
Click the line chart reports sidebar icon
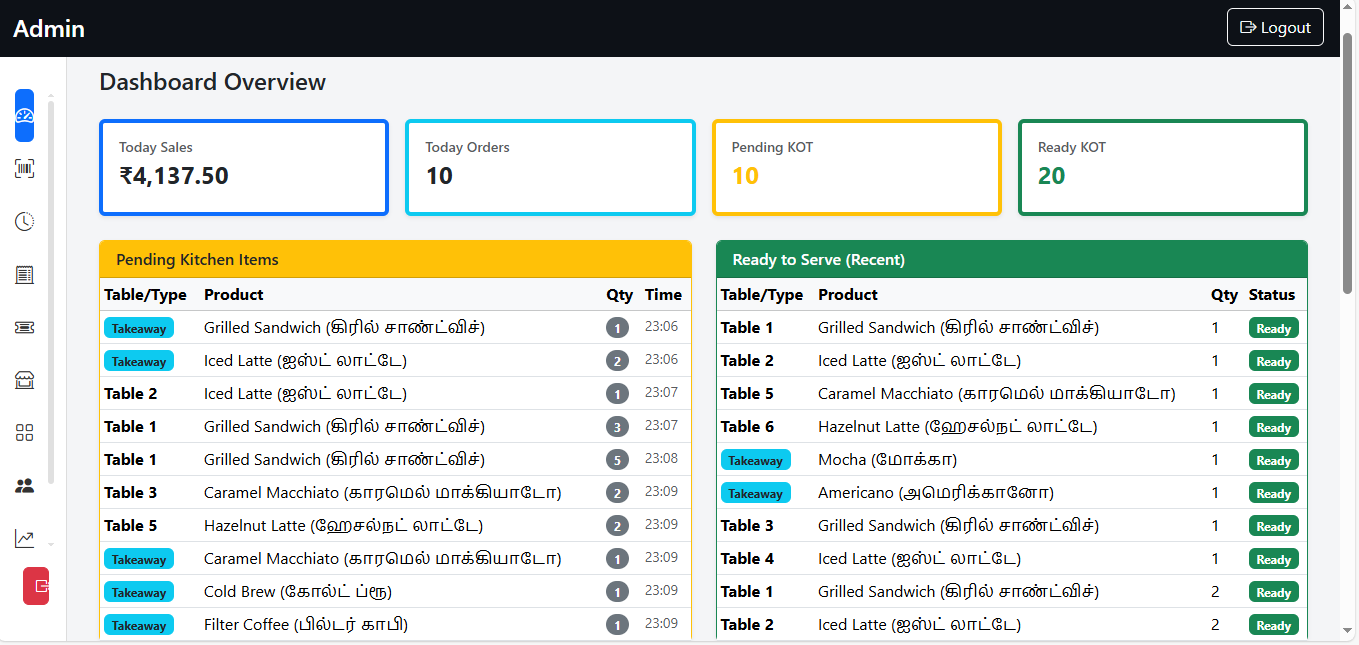pyautogui.click(x=24, y=539)
